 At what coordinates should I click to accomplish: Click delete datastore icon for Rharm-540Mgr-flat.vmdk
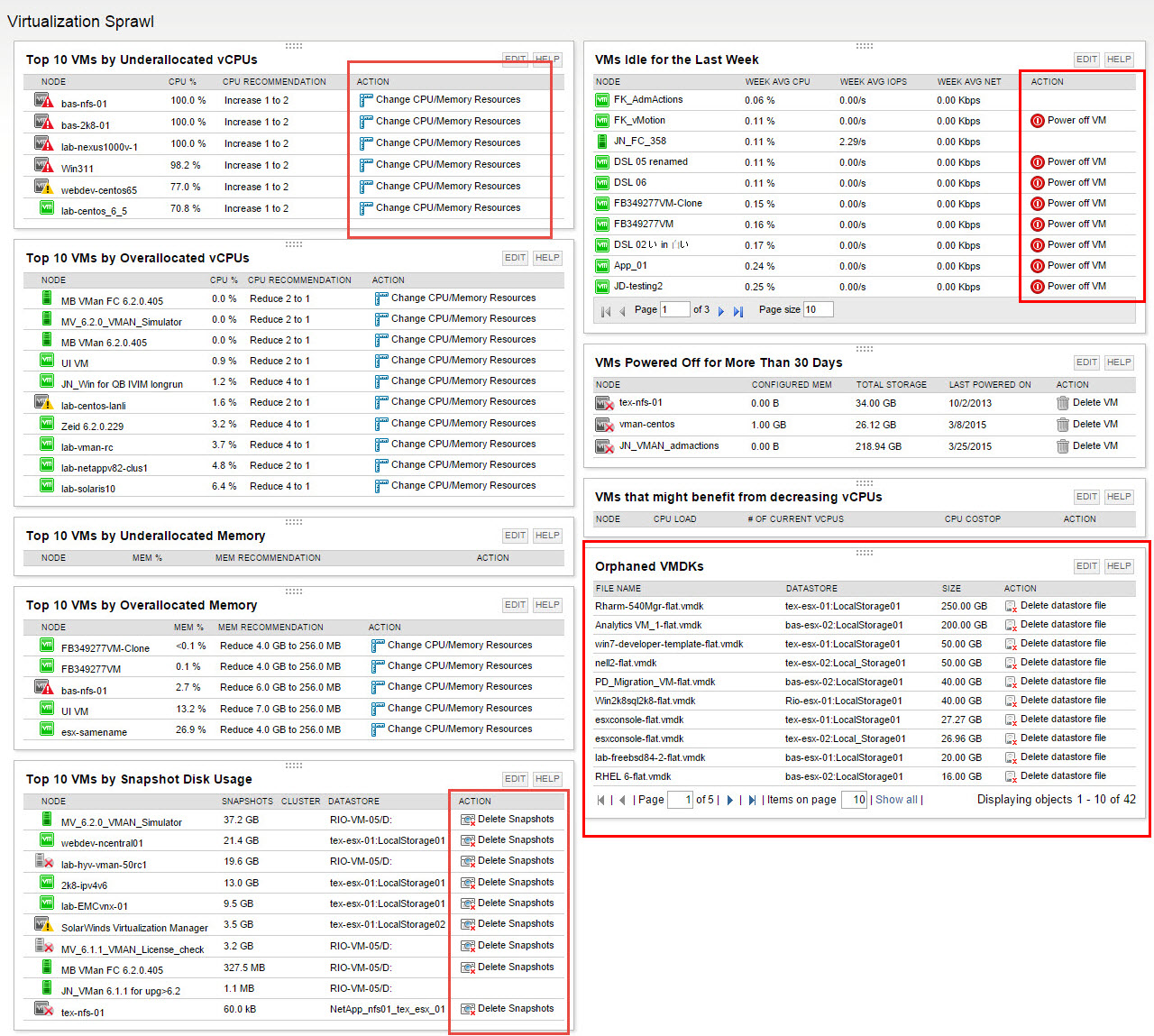[1011, 607]
